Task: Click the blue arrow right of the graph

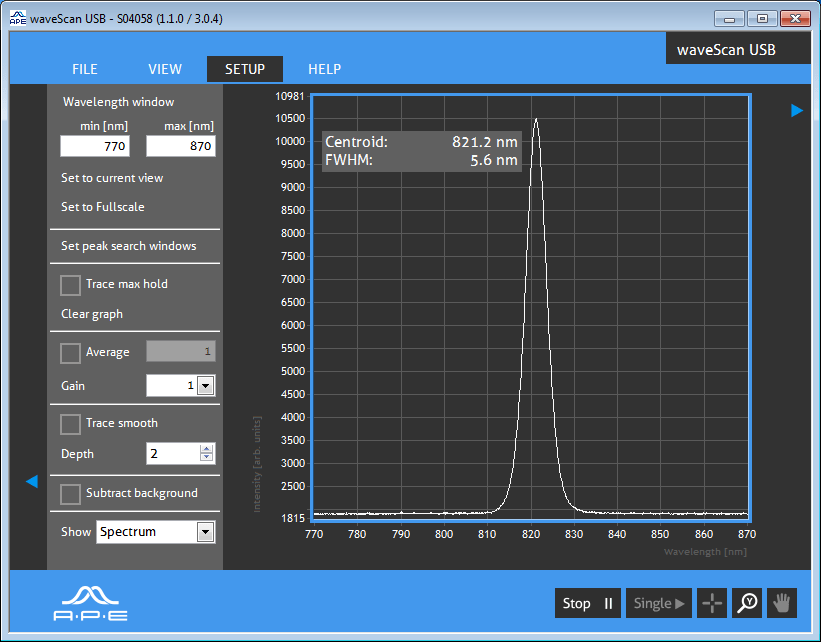Action: pyautogui.click(x=797, y=110)
